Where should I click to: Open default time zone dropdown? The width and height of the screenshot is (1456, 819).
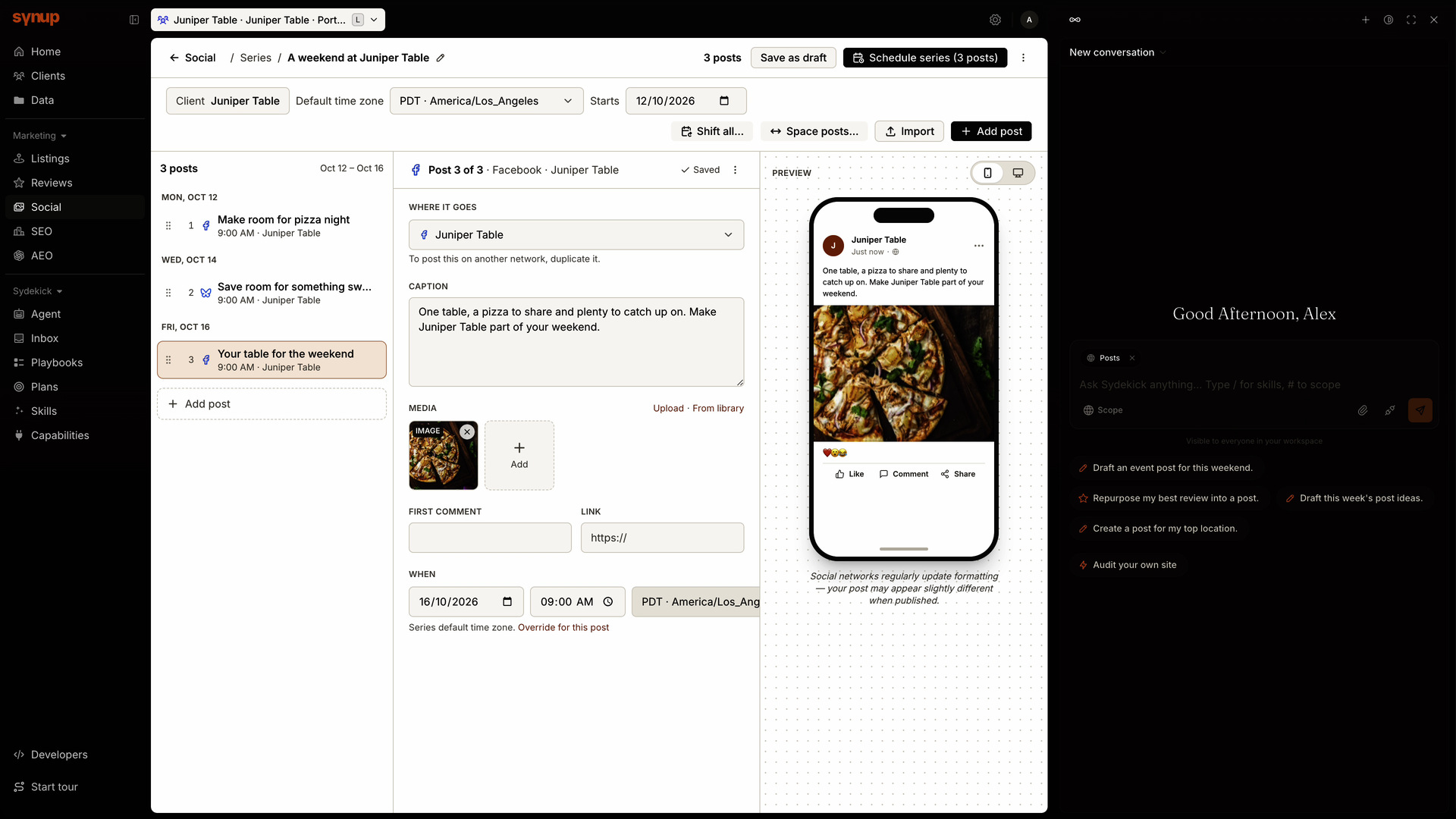pos(486,101)
